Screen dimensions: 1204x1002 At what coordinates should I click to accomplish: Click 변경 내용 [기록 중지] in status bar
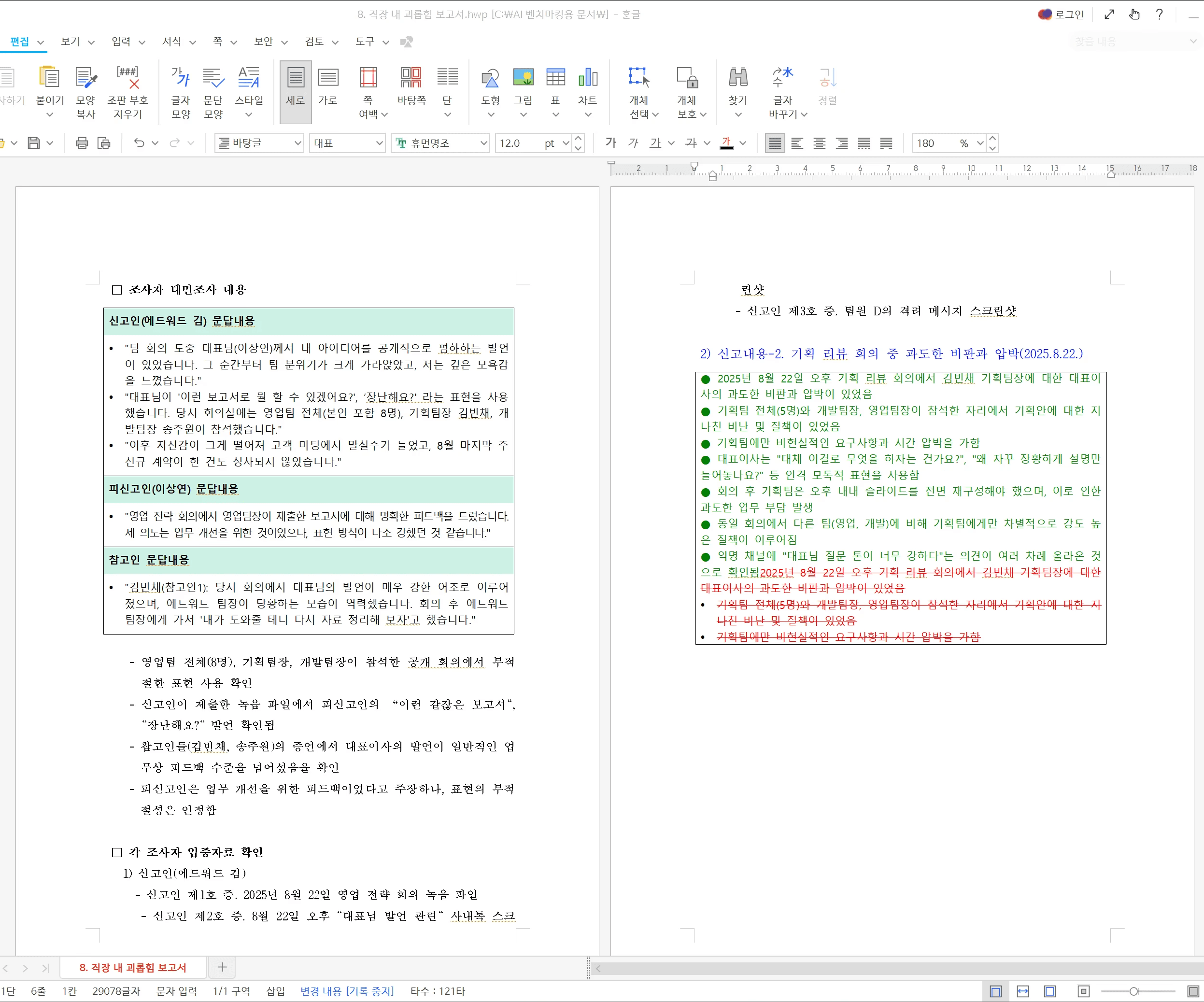347,991
